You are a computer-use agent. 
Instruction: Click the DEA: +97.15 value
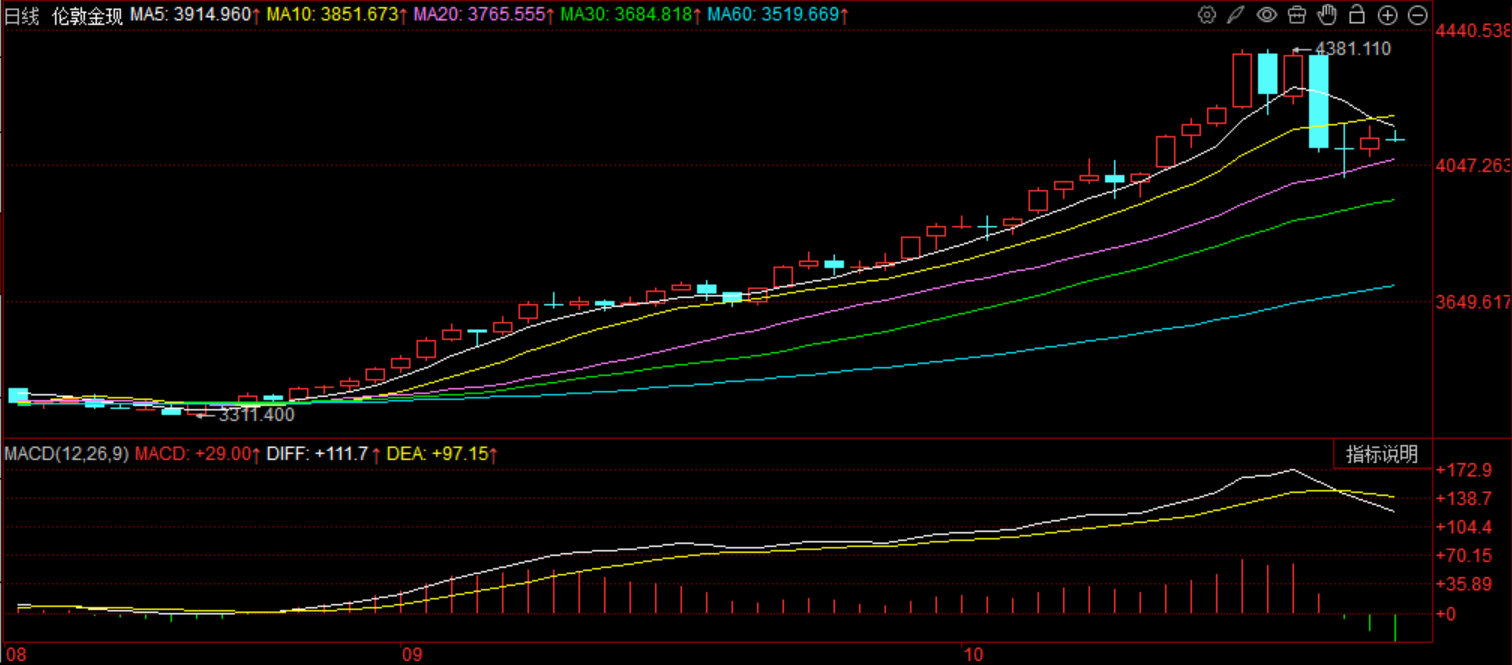click(443, 454)
